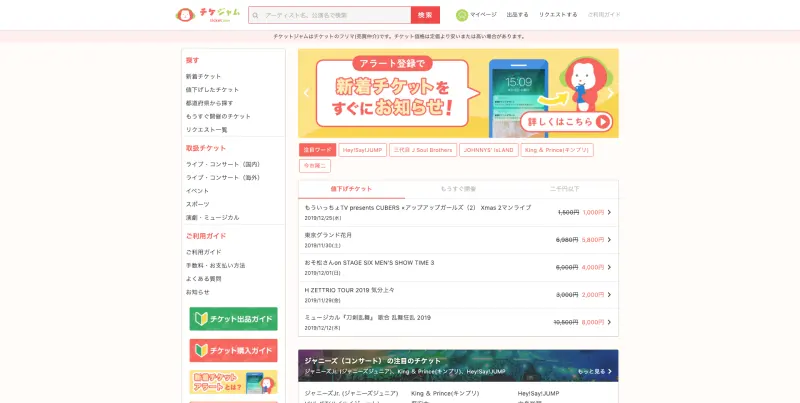The image size is (800, 403).
Task: Click the 三代目 J Soul Brothers tag
Action: tap(423, 150)
